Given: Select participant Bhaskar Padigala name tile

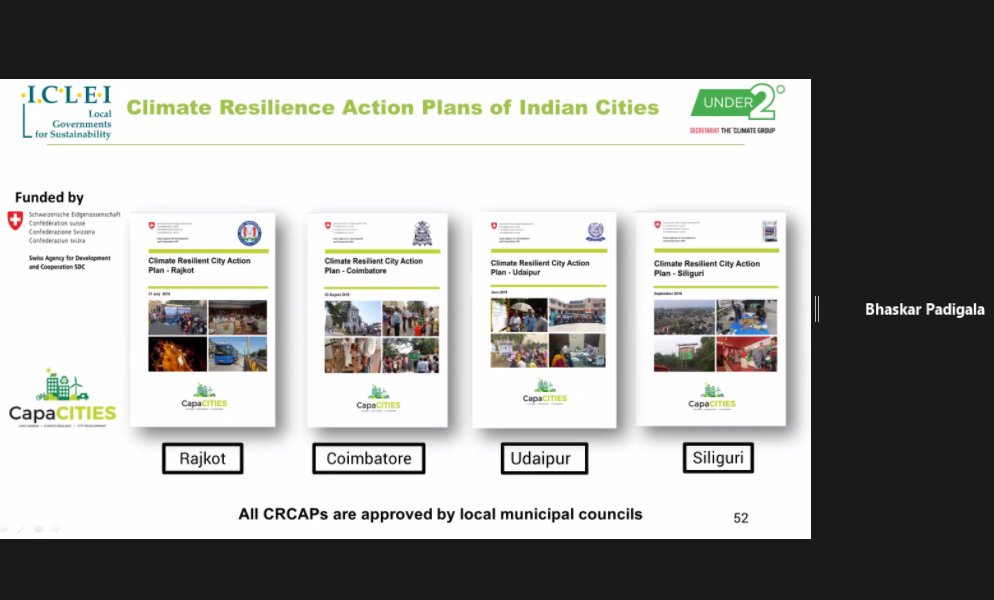Looking at the screenshot, I should 925,310.
